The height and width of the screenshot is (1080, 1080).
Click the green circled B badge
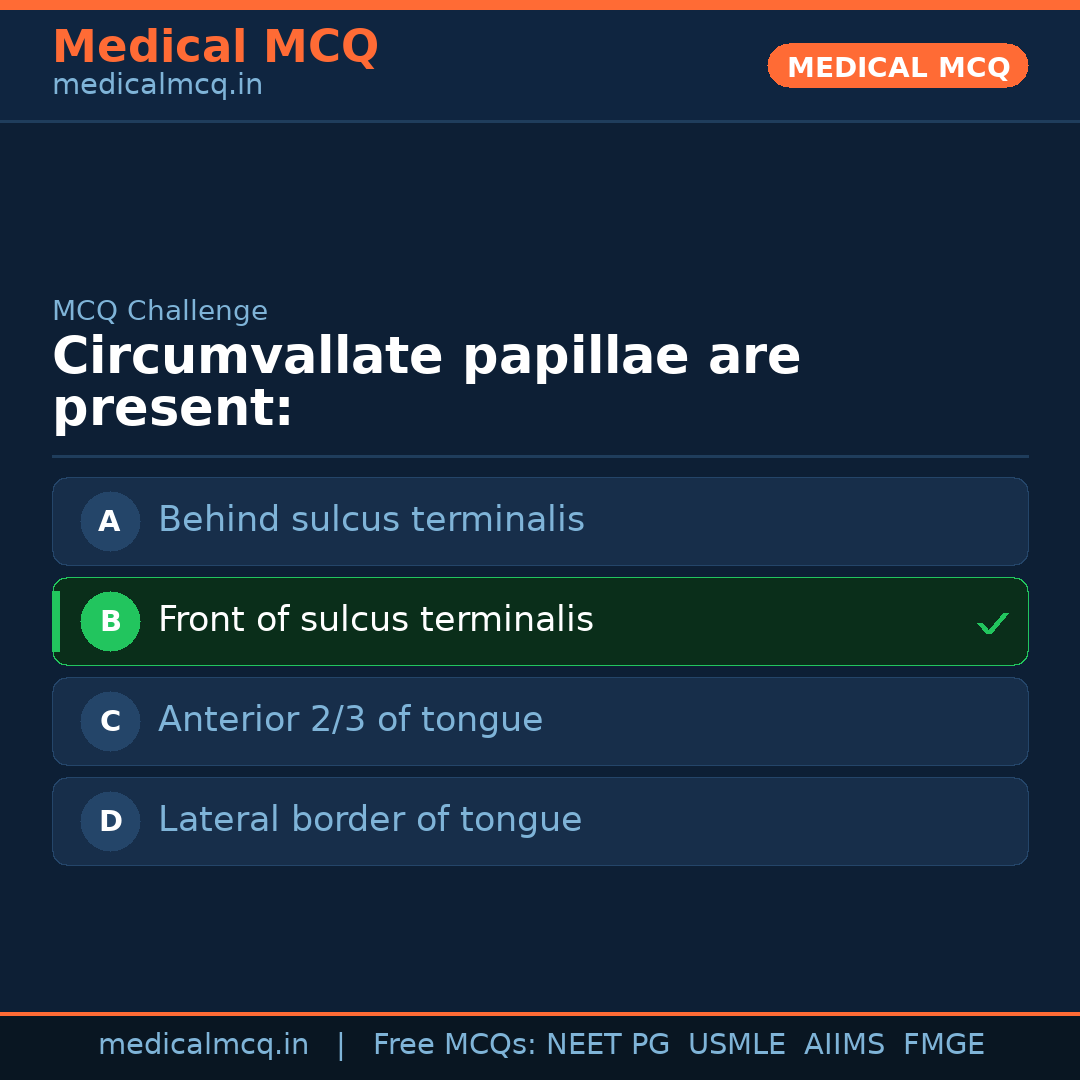tap(110, 621)
